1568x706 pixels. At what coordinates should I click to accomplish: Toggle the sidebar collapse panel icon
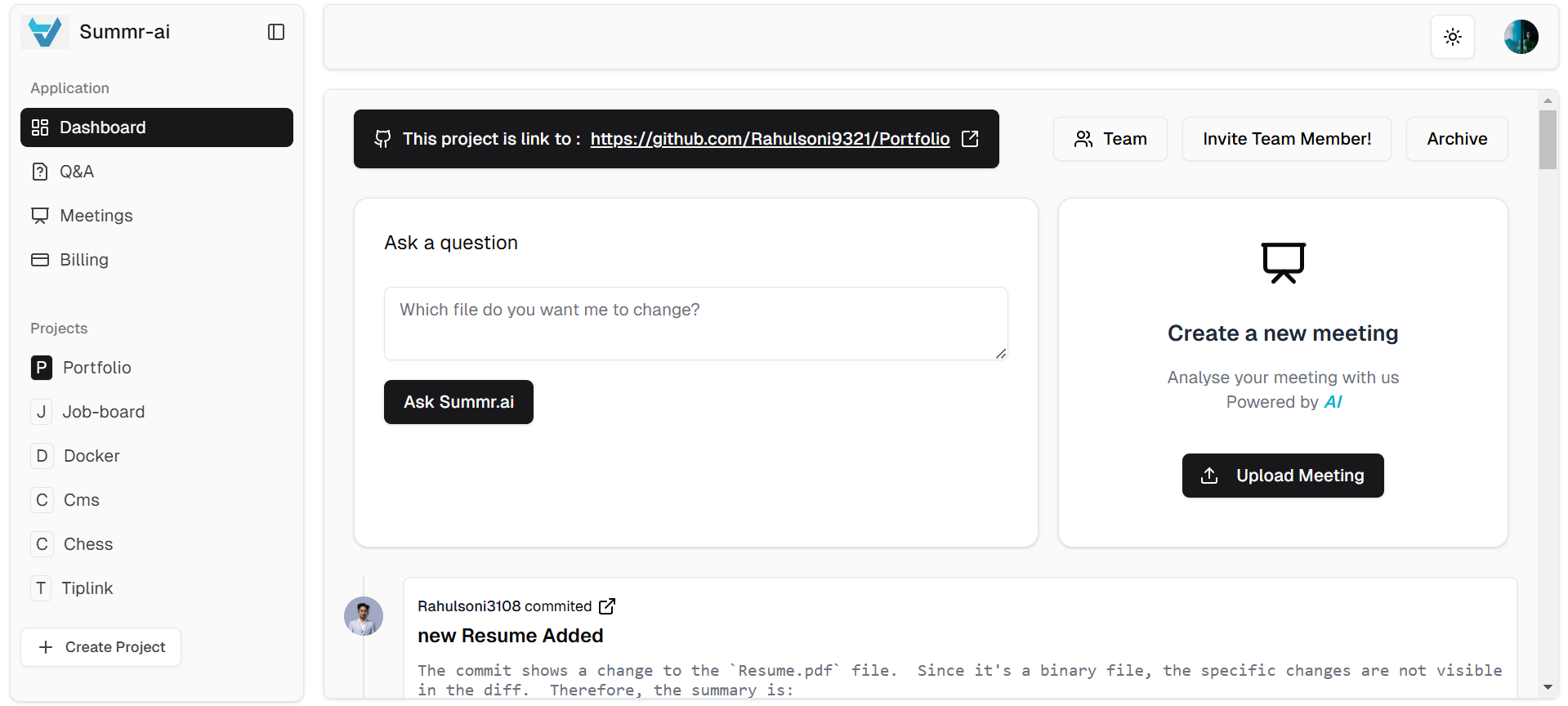pos(276,32)
